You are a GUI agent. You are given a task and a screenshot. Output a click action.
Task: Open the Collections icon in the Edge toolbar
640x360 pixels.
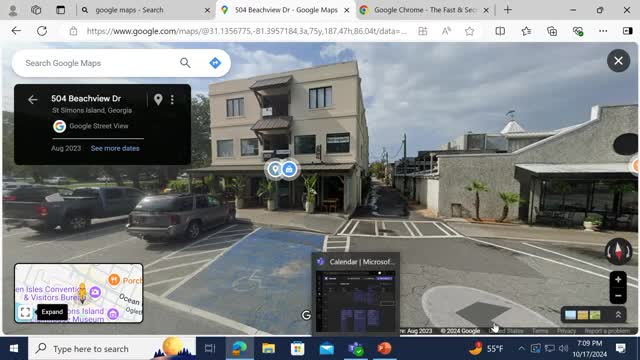(552, 31)
